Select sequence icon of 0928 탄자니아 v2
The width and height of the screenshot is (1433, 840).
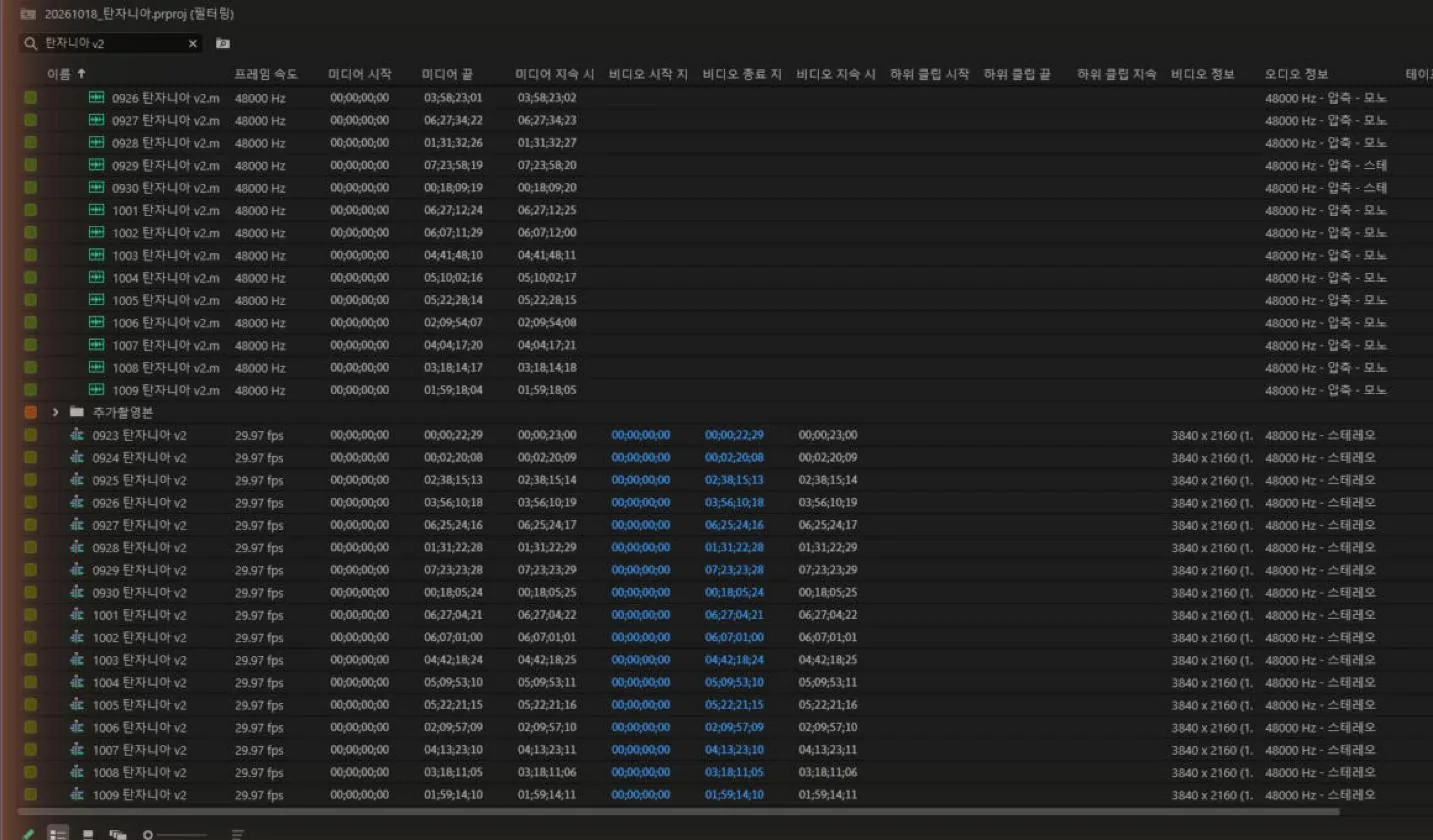[78, 548]
